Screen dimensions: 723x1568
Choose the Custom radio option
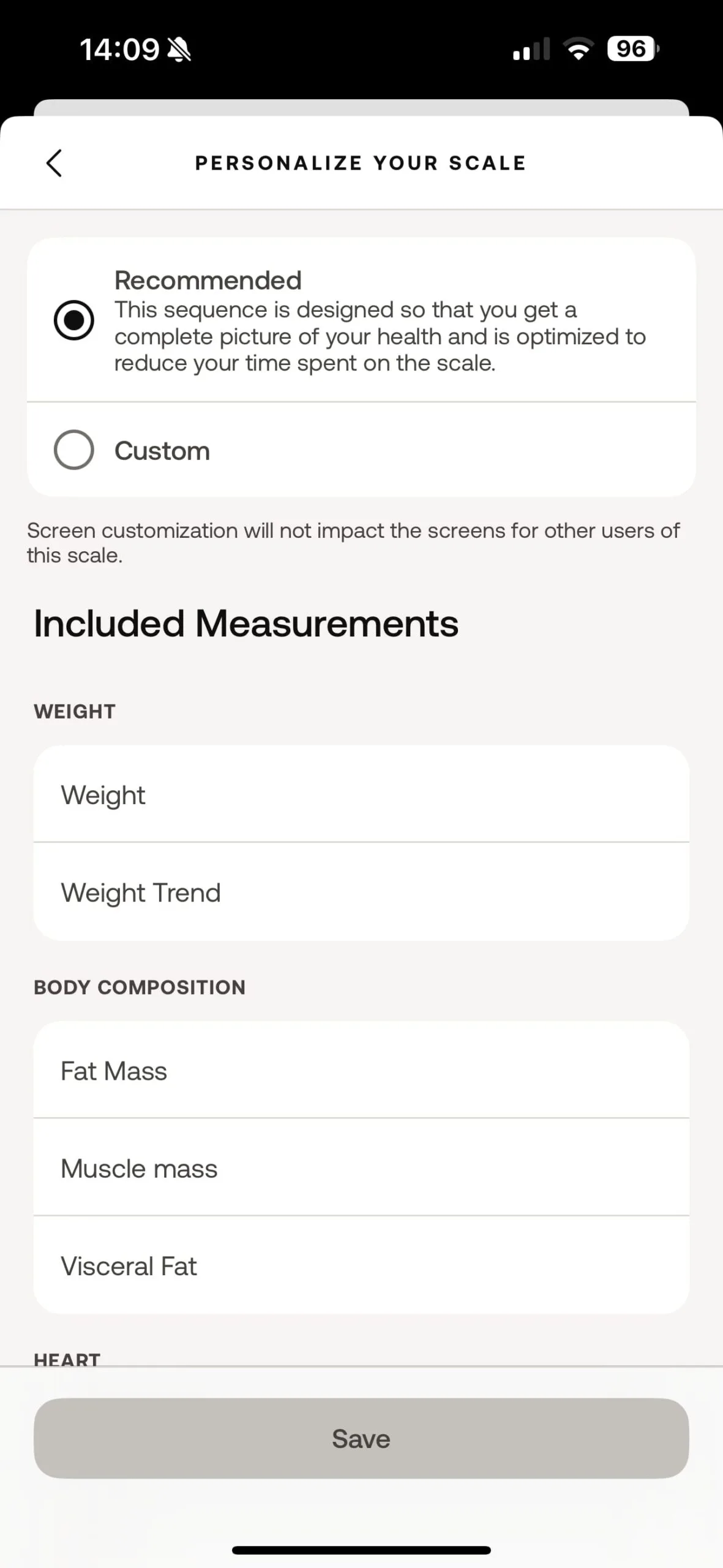pyautogui.click(x=74, y=450)
